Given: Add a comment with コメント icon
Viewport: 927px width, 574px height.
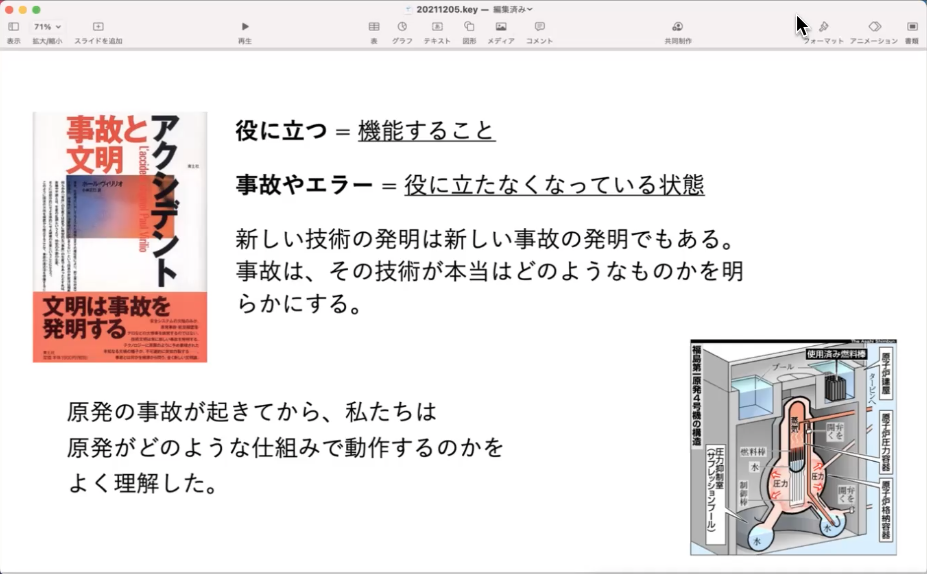Looking at the screenshot, I should [x=539, y=26].
